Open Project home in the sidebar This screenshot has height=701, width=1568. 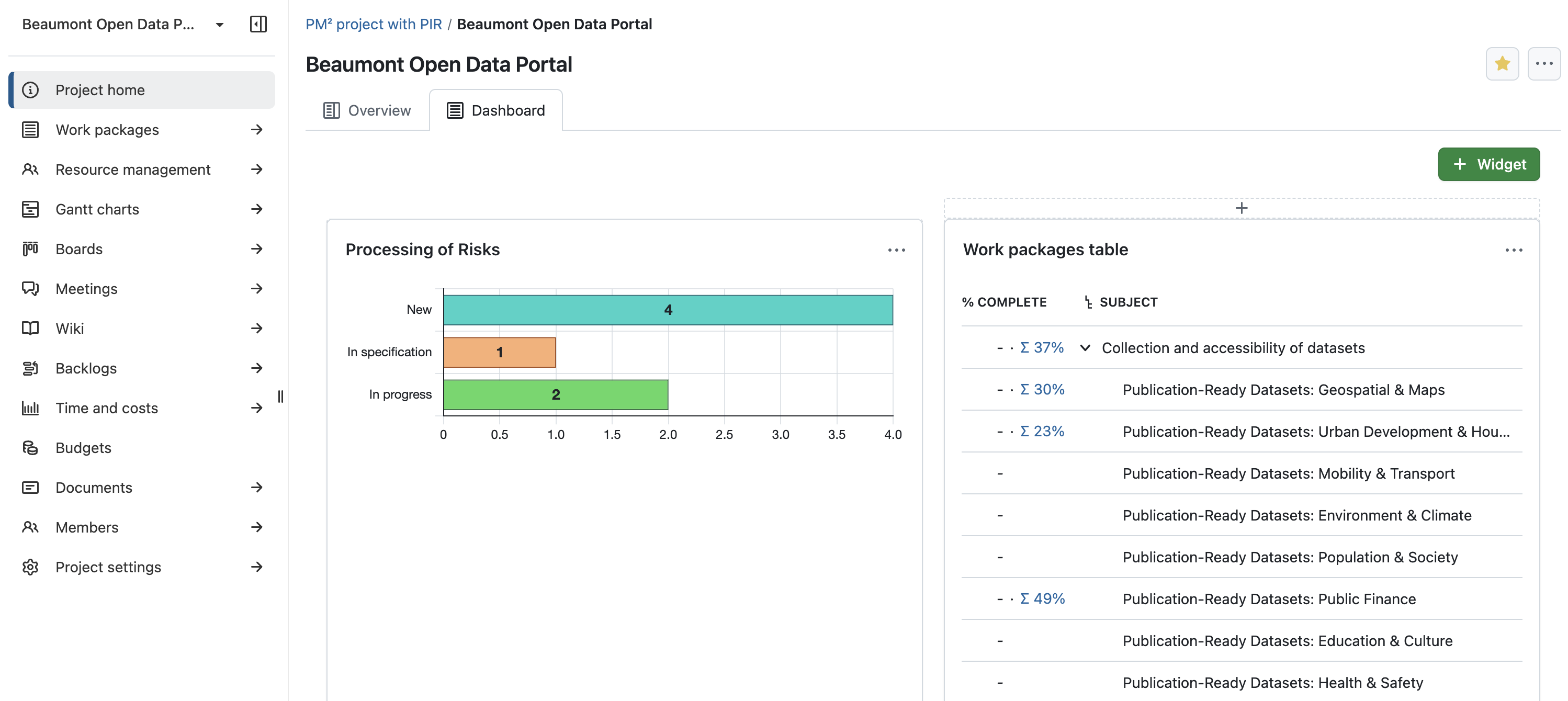pos(142,90)
